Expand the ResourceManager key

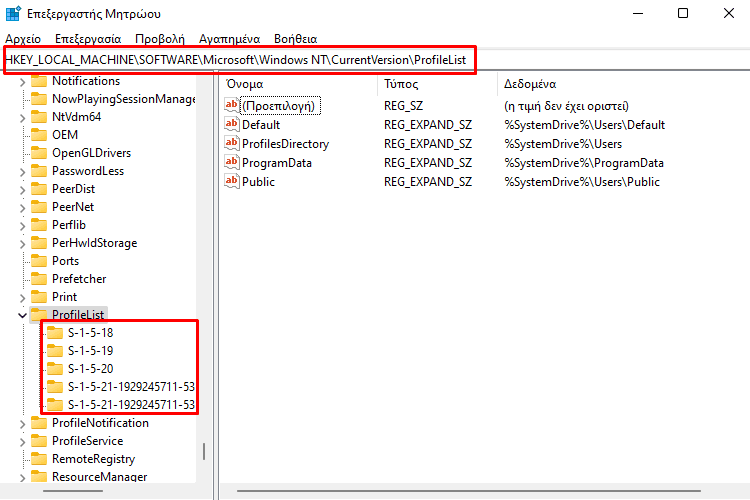[22, 478]
